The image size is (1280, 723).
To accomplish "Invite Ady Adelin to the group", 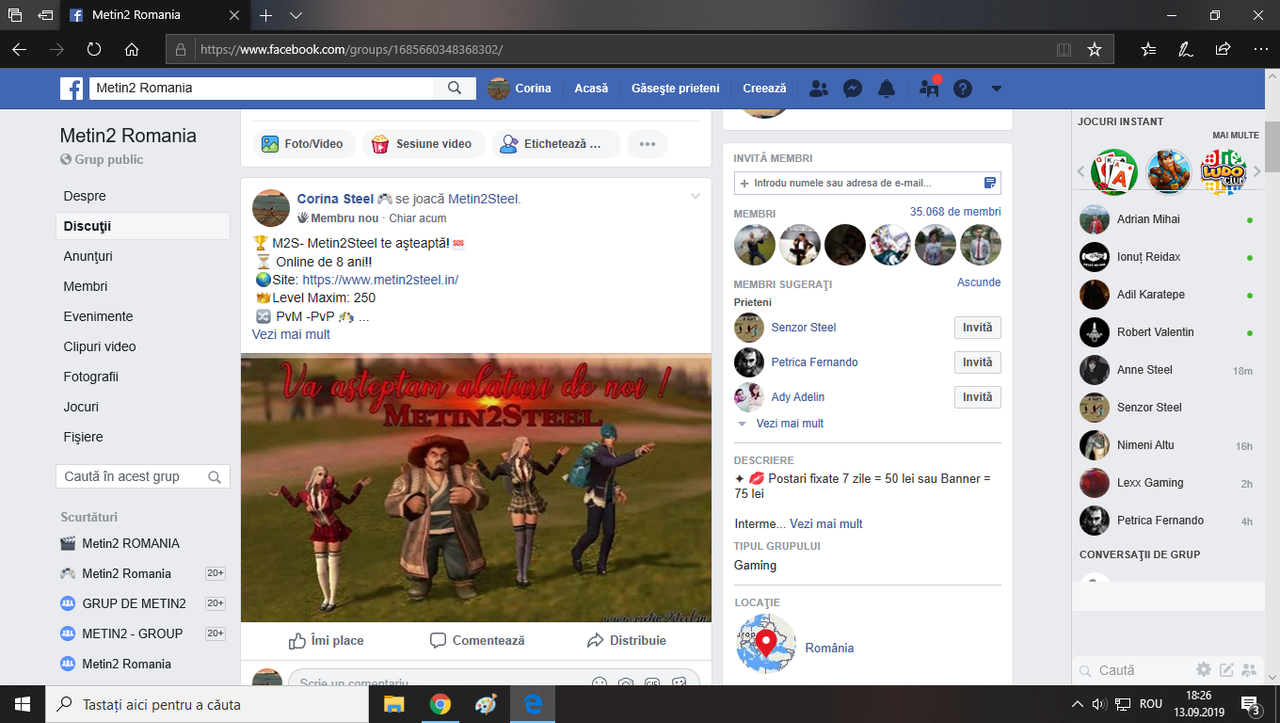I will pyautogui.click(x=978, y=397).
